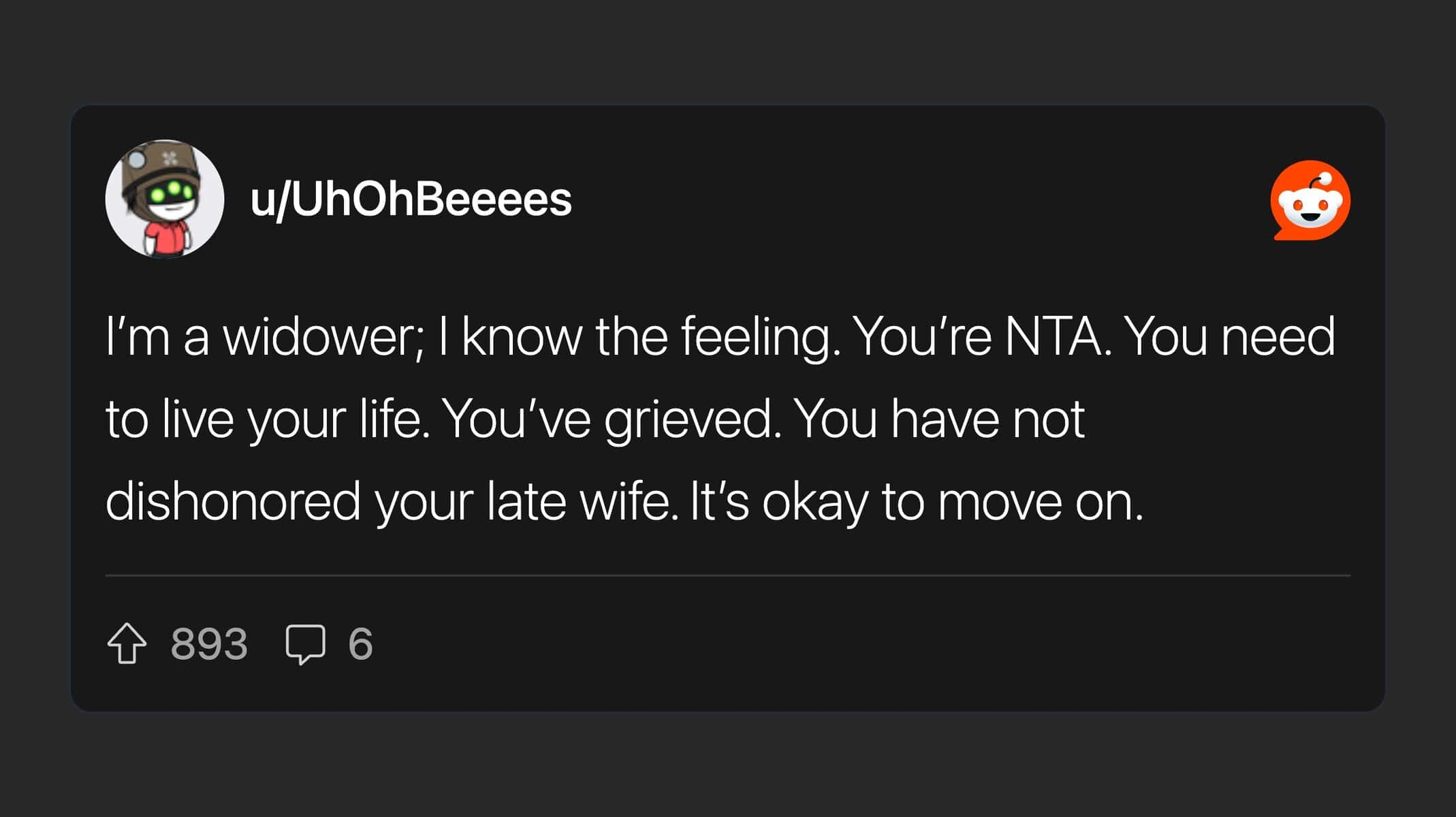Click the horizontal divider line above votes
The height and width of the screenshot is (817, 1456).
coord(727,575)
